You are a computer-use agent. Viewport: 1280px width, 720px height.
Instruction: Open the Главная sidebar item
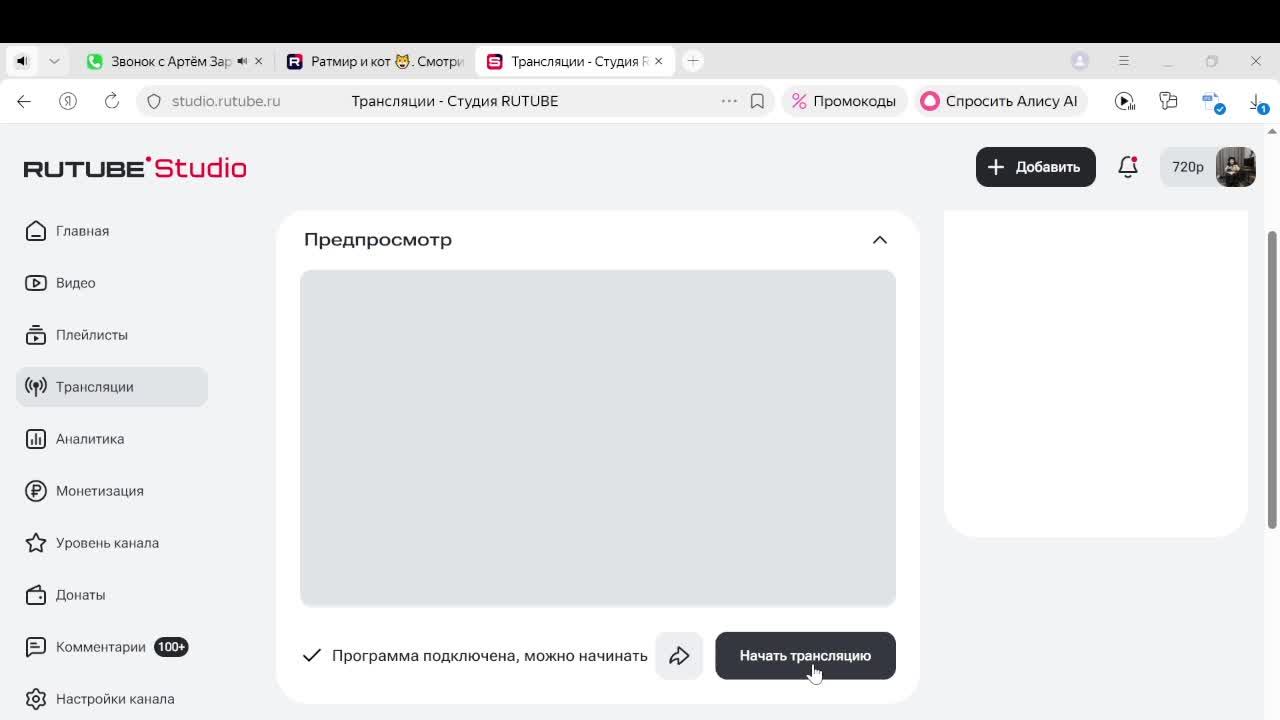112,231
